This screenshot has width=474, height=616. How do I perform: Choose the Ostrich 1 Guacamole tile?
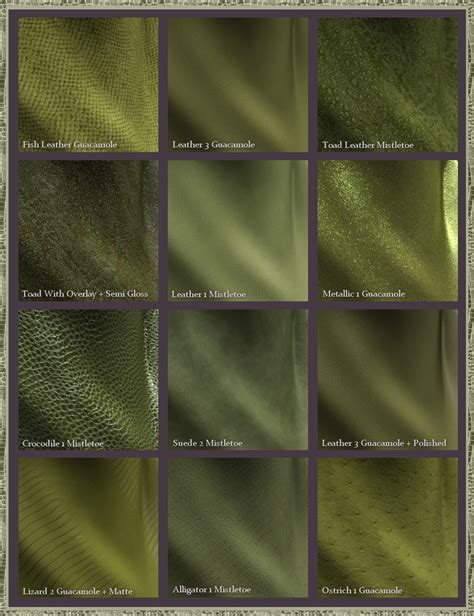388,528
